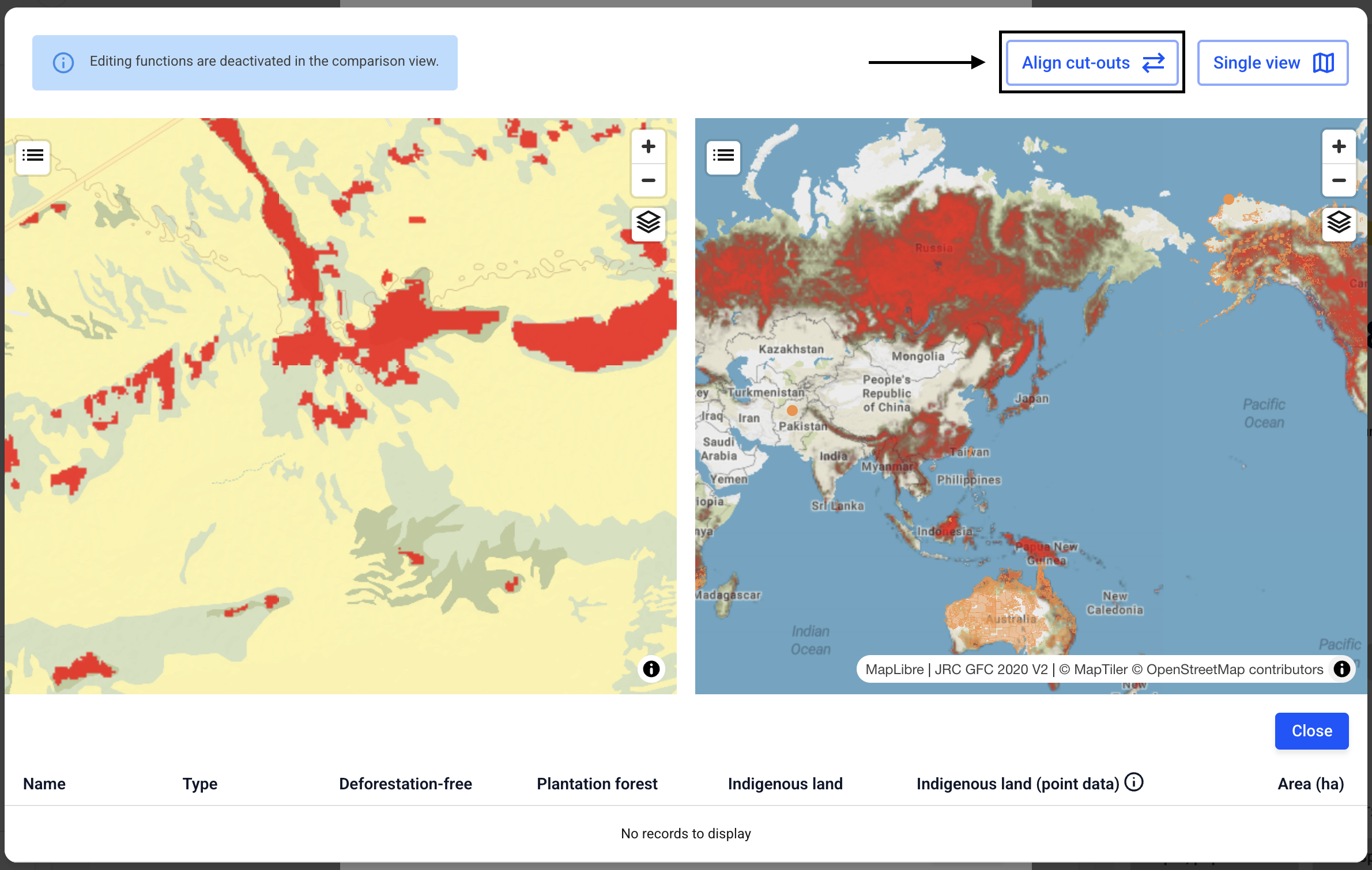Zoom out on the right map

click(1339, 180)
